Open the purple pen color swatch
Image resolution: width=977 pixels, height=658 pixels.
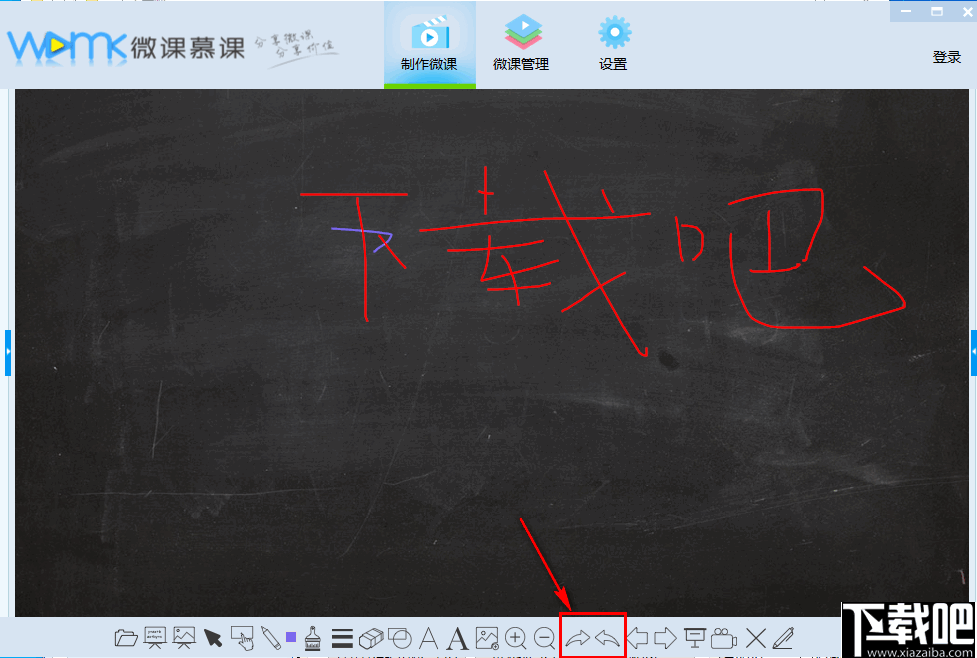(x=291, y=637)
